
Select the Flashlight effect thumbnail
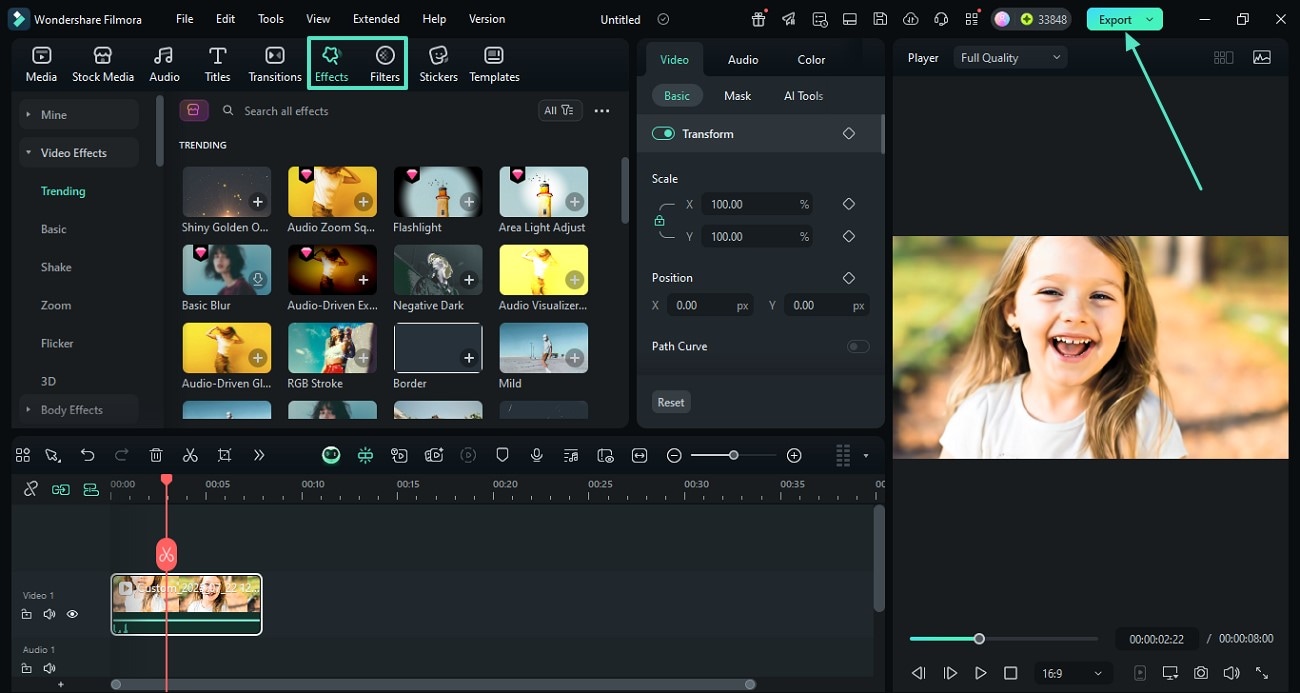click(x=438, y=192)
